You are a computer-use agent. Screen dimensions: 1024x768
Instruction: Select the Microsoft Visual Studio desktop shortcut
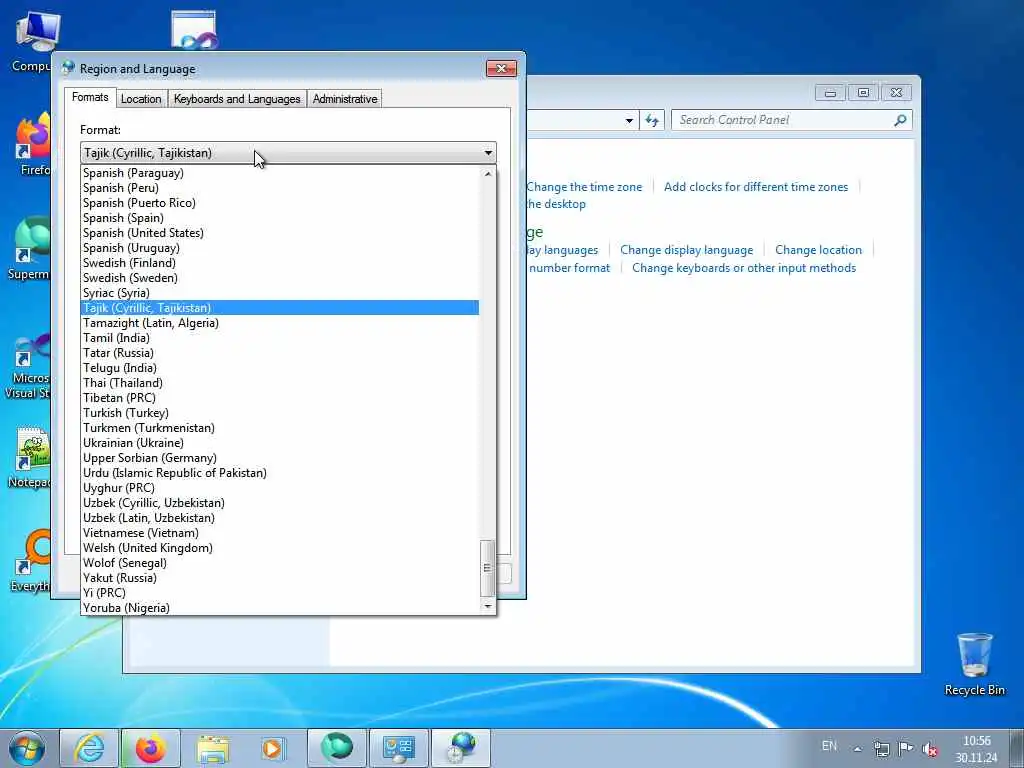(x=27, y=366)
